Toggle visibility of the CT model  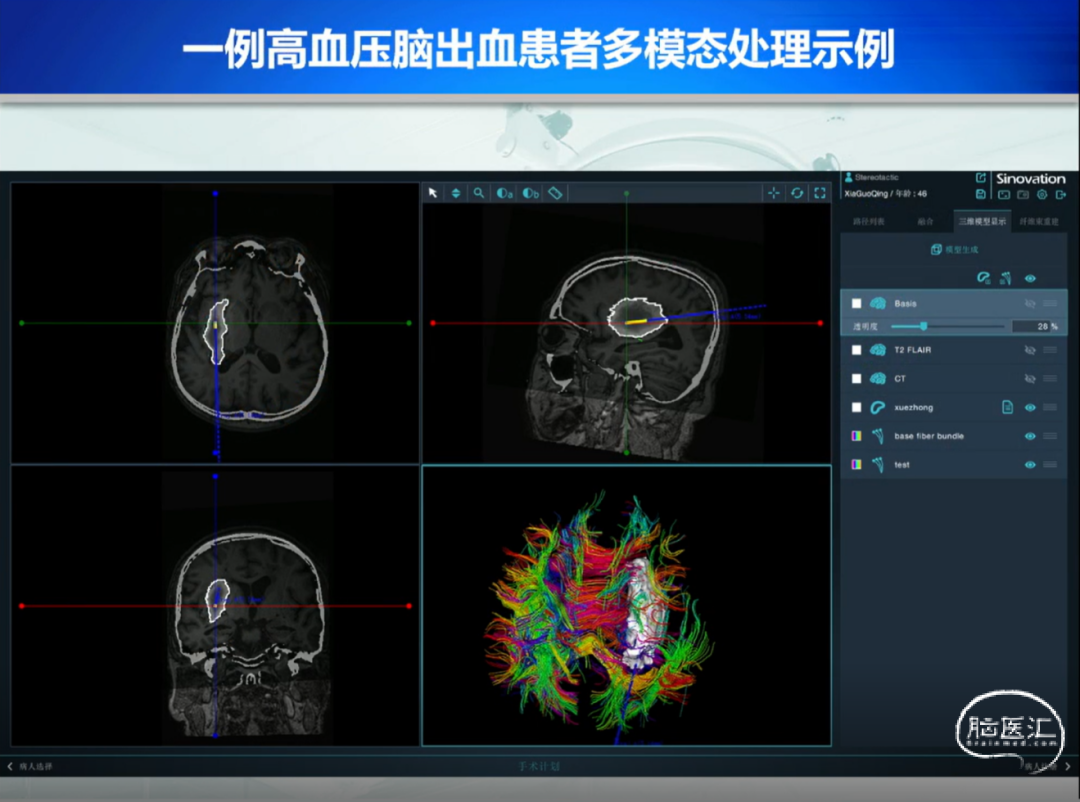coord(1029,379)
